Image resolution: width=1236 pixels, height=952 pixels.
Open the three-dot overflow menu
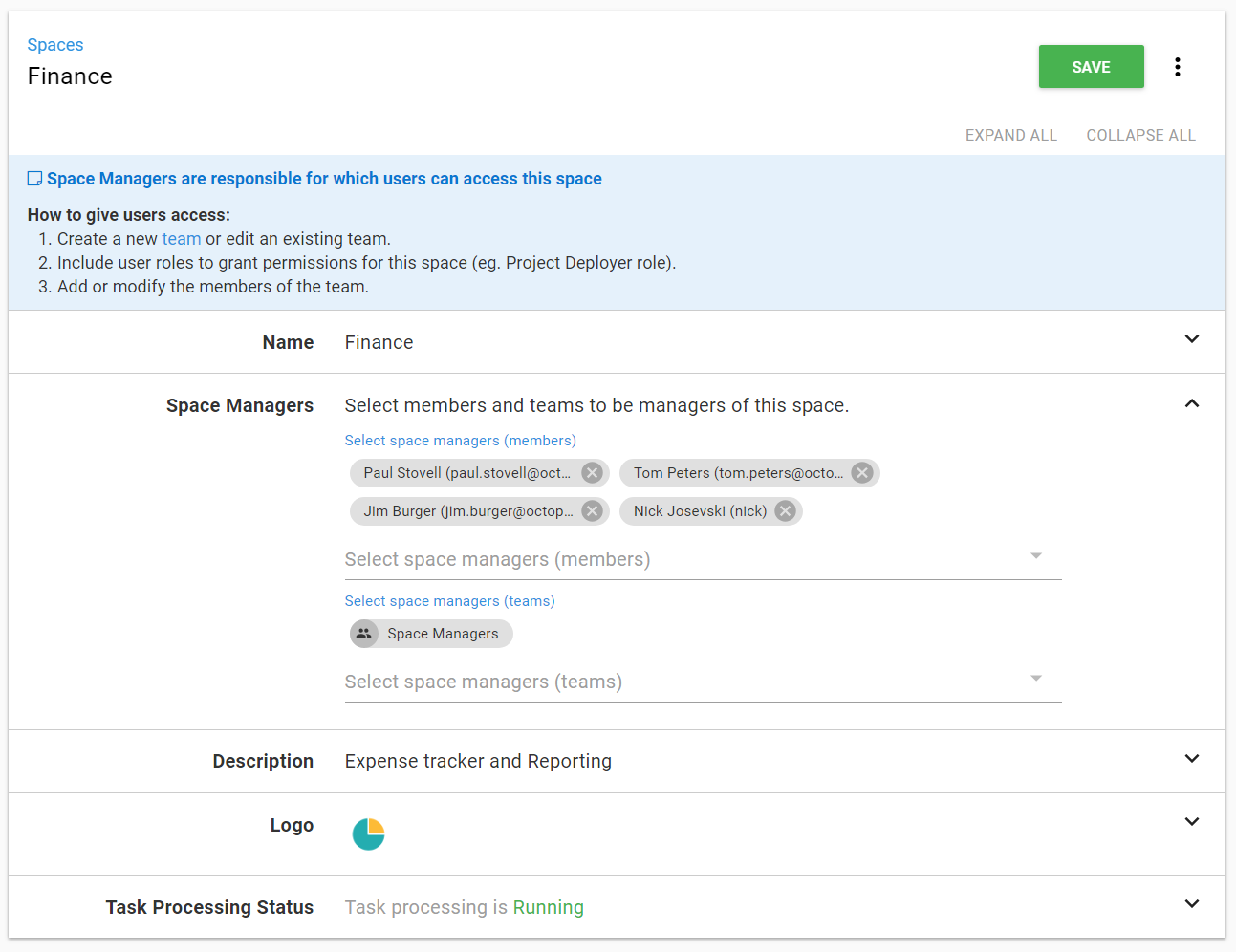[x=1177, y=66]
